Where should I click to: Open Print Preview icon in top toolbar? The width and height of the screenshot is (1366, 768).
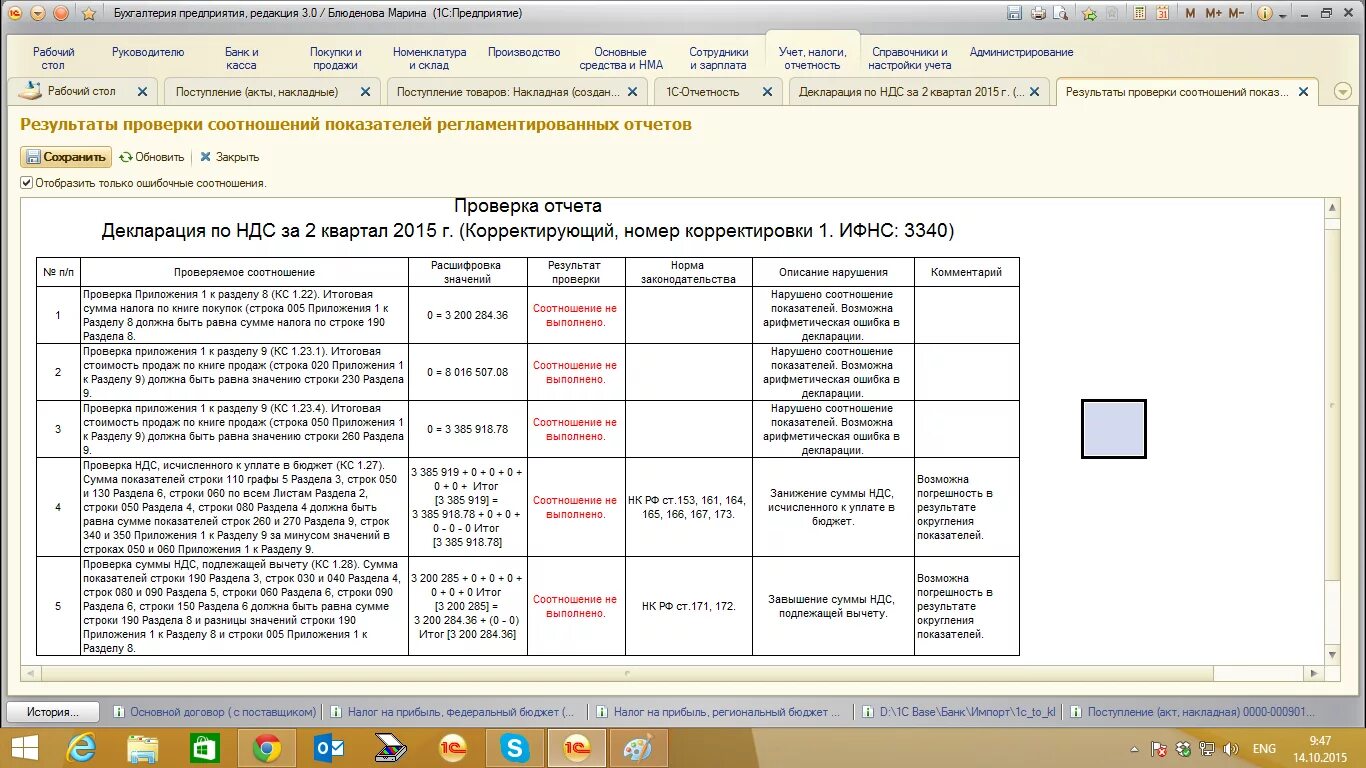pyautogui.click(x=1061, y=13)
